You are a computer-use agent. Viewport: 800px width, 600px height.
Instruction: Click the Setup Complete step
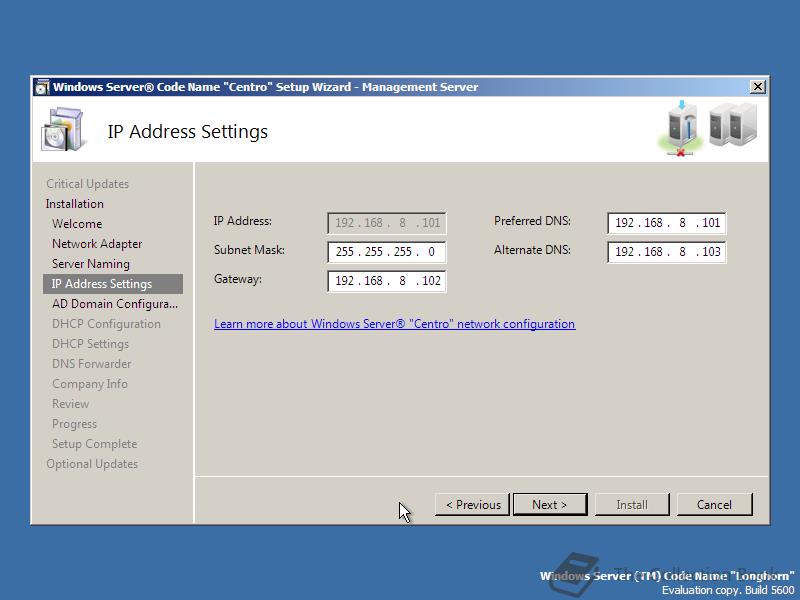94,444
